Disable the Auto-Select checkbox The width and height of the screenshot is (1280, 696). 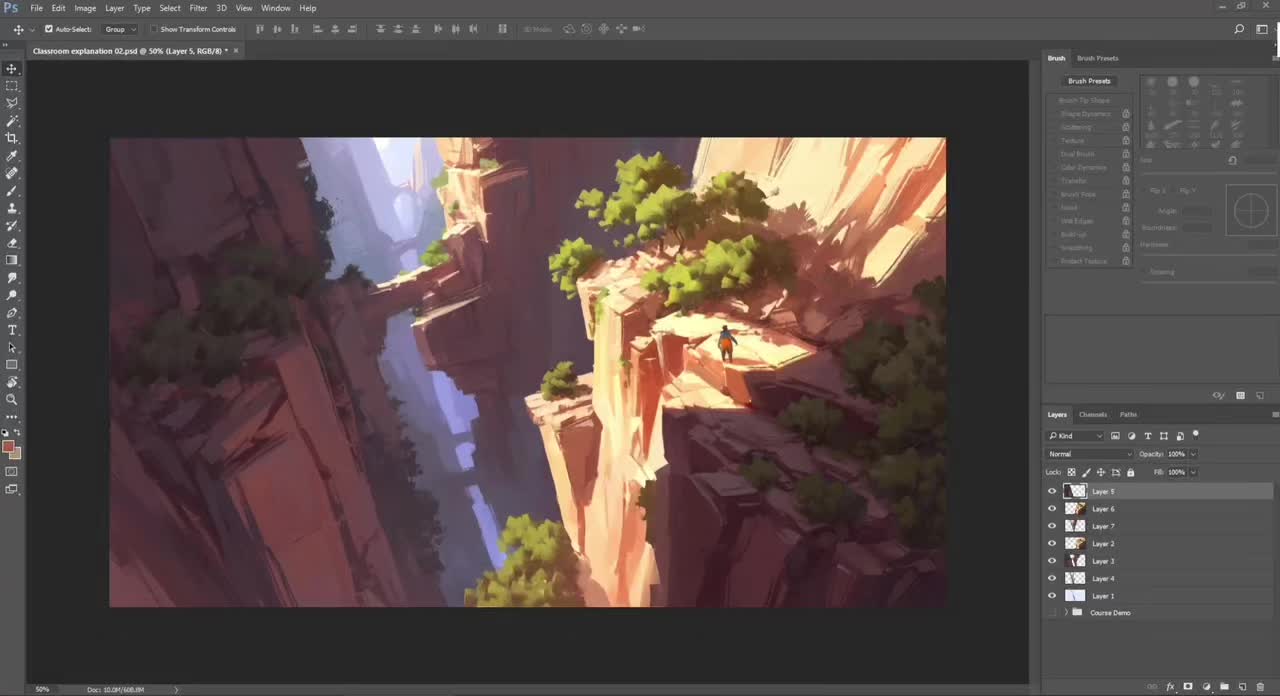(49, 29)
